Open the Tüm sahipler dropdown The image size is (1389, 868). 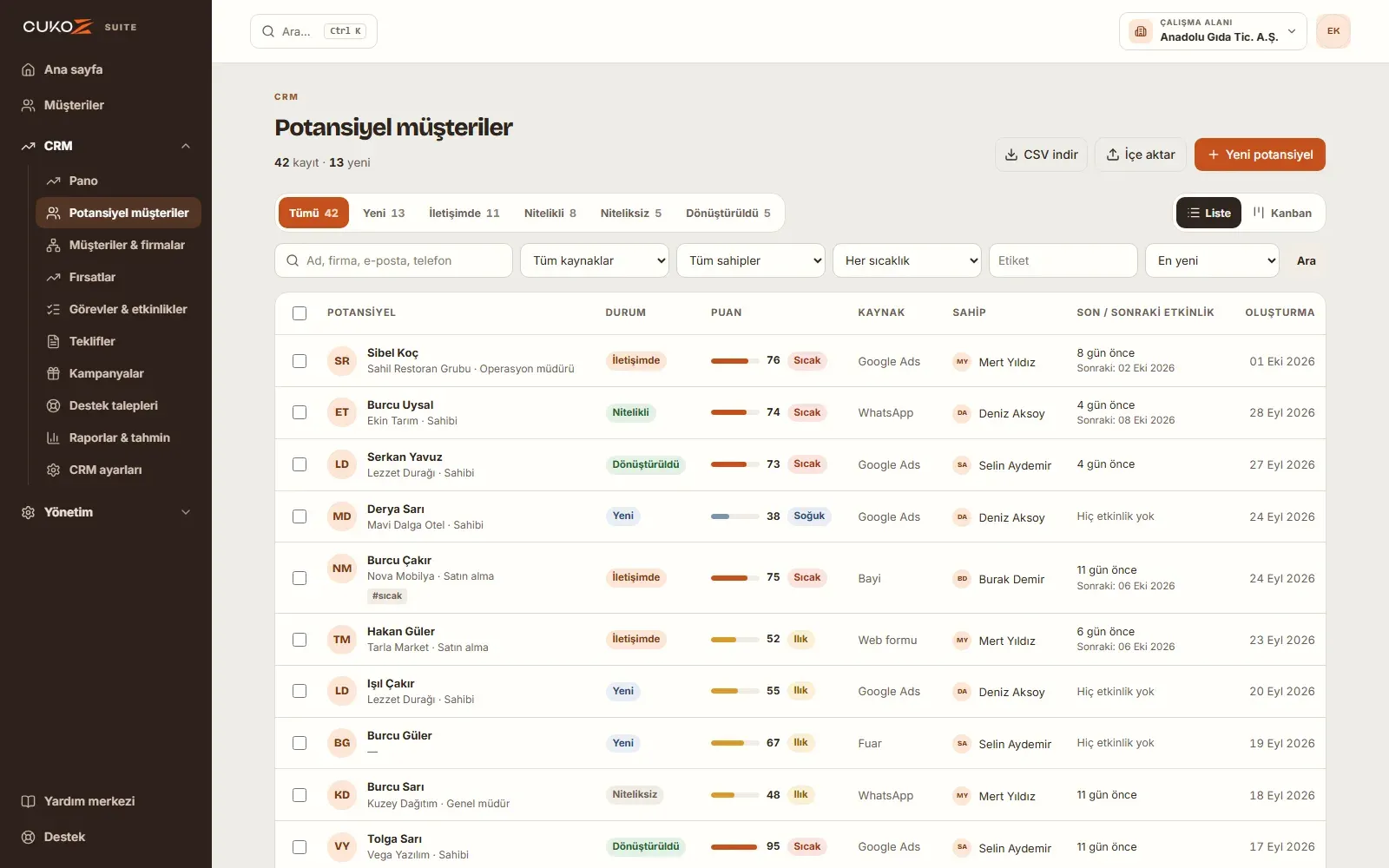[751, 260]
